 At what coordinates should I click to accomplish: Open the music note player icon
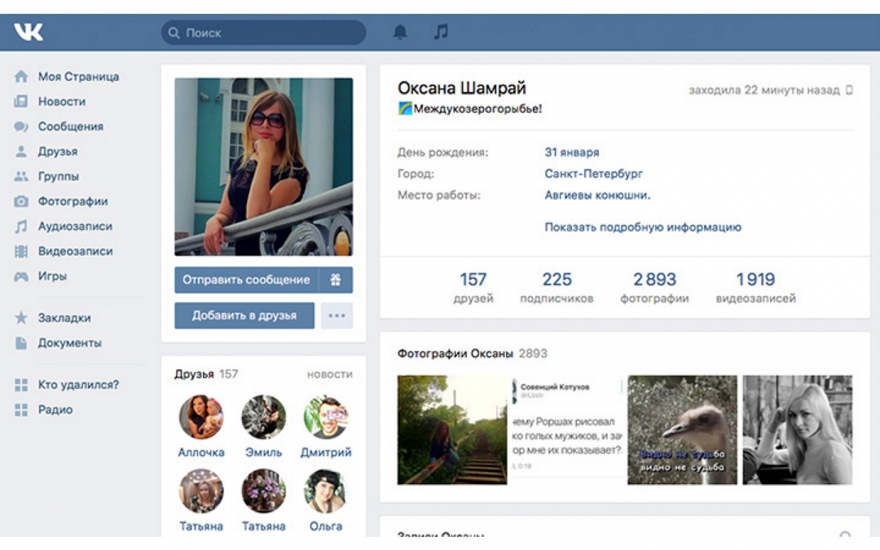click(441, 32)
